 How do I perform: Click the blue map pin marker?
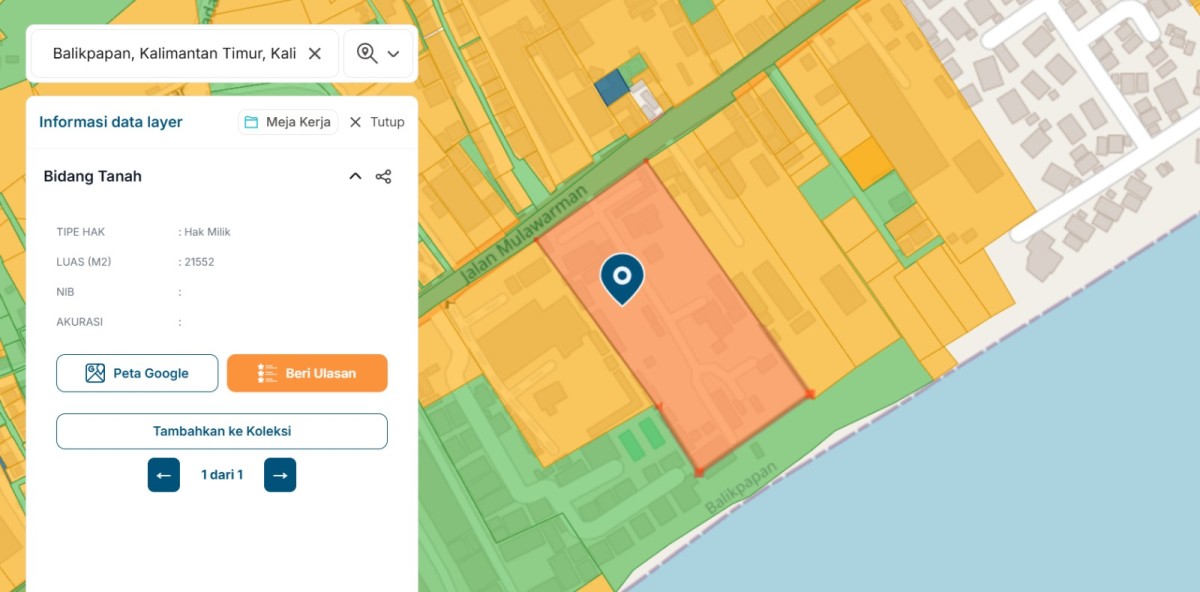pos(622,277)
